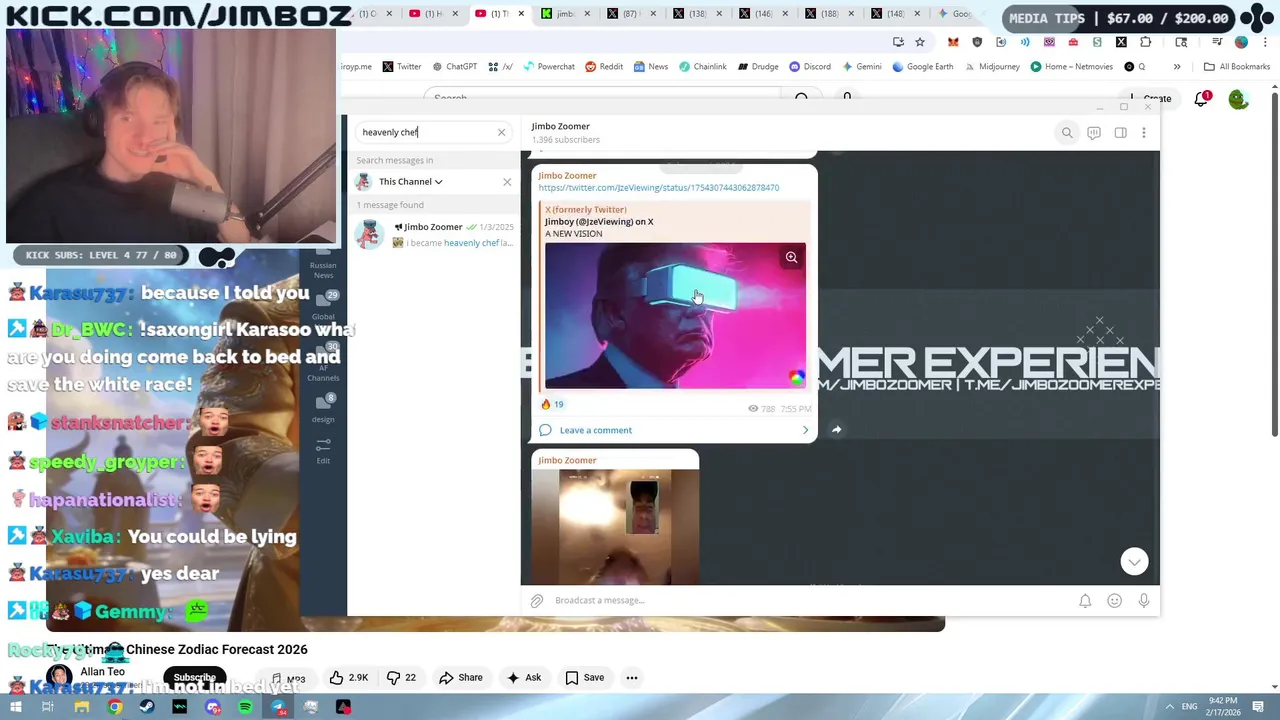Open the three-dot channel options menu

coord(1144,133)
